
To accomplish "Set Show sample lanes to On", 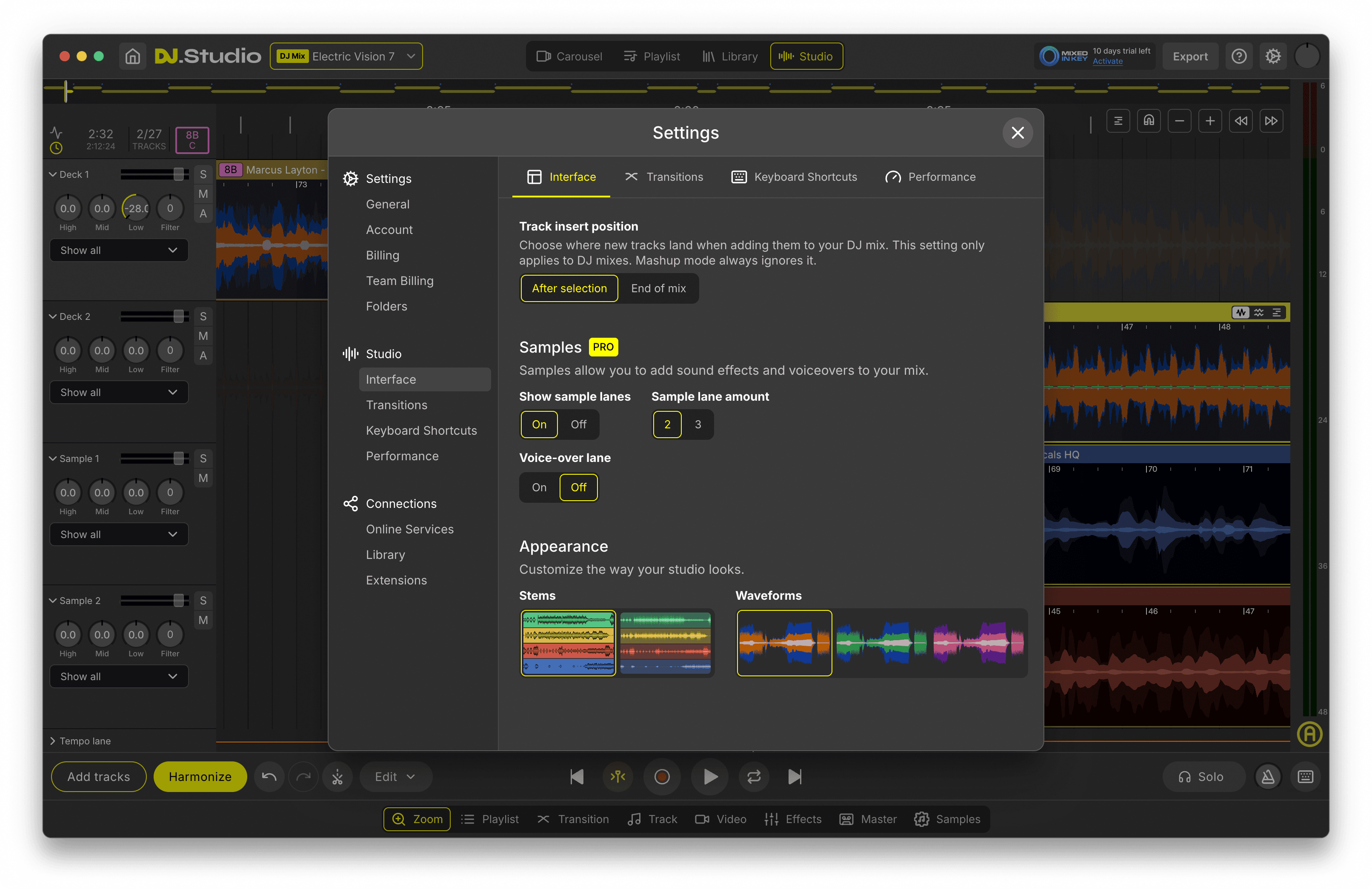I will (x=539, y=424).
